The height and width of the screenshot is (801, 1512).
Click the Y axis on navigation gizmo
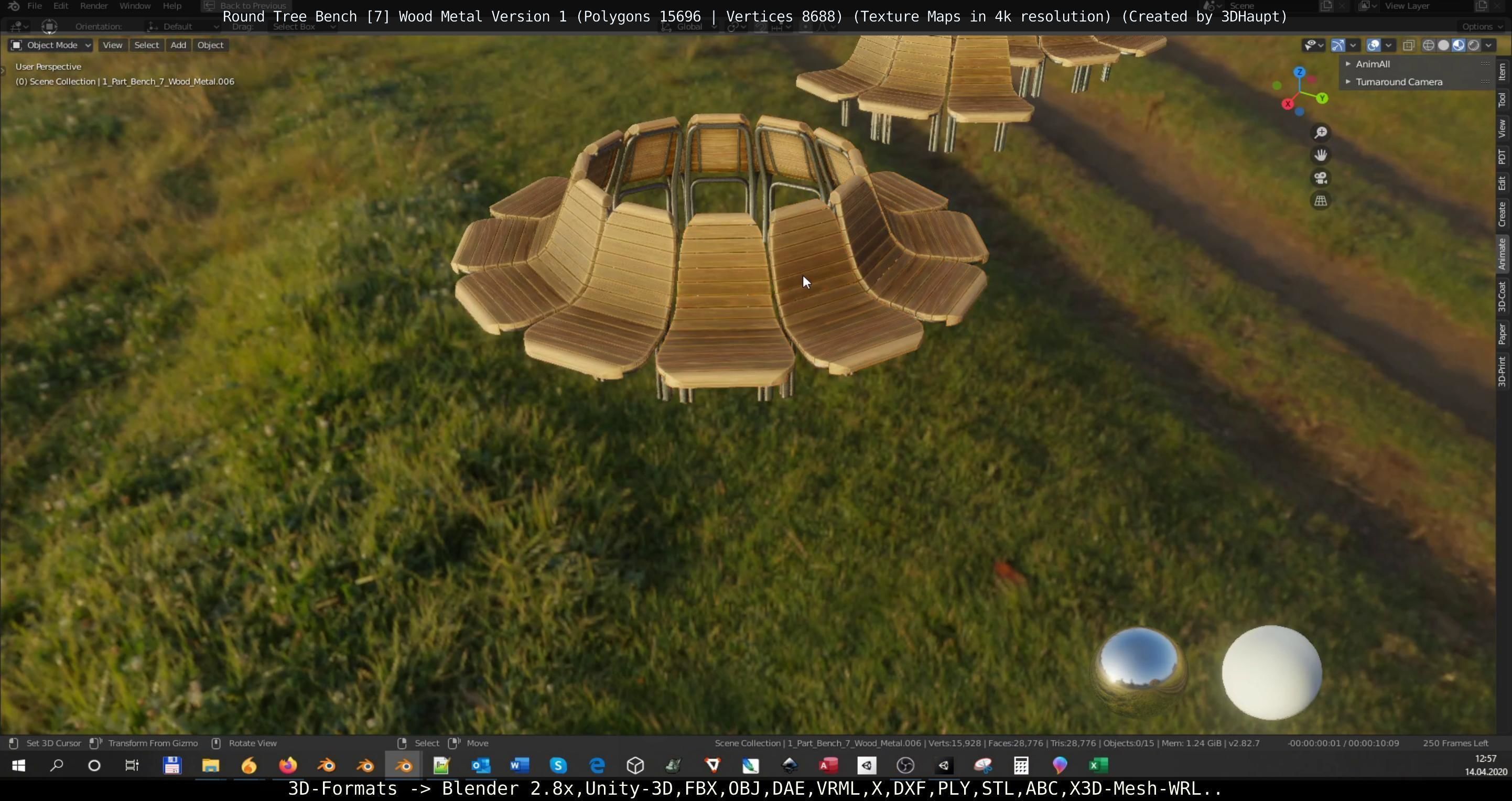[x=1322, y=98]
